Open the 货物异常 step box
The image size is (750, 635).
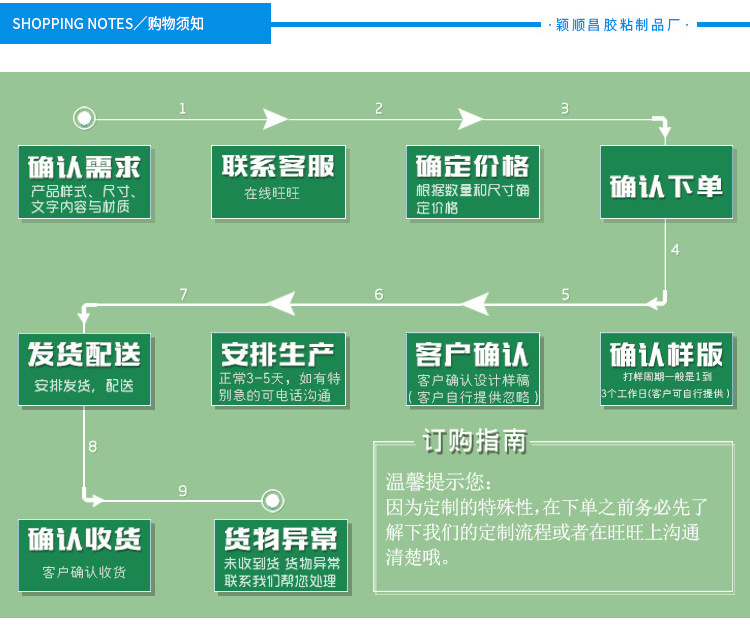pyautogui.click(x=281, y=555)
